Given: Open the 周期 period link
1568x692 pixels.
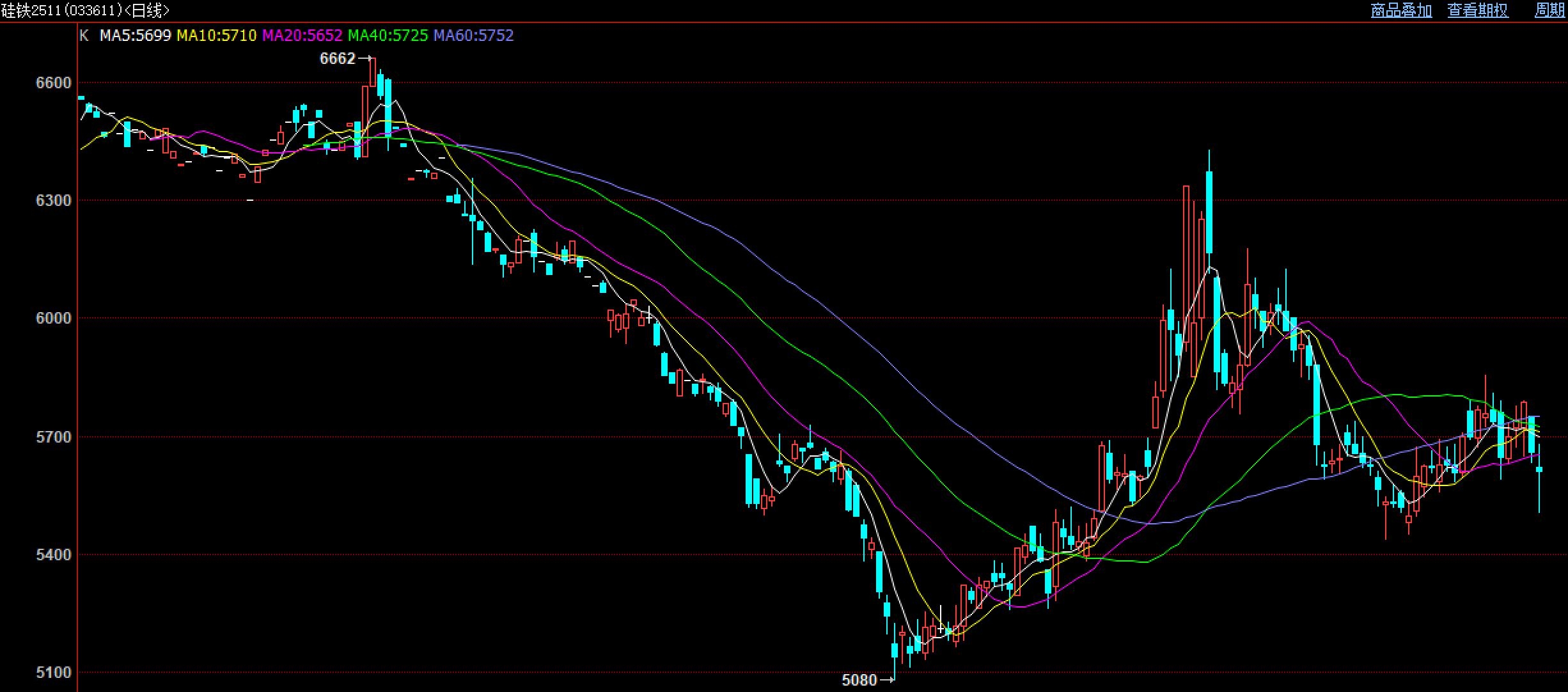Looking at the screenshot, I should pyautogui.click(x=1550, y=10).
